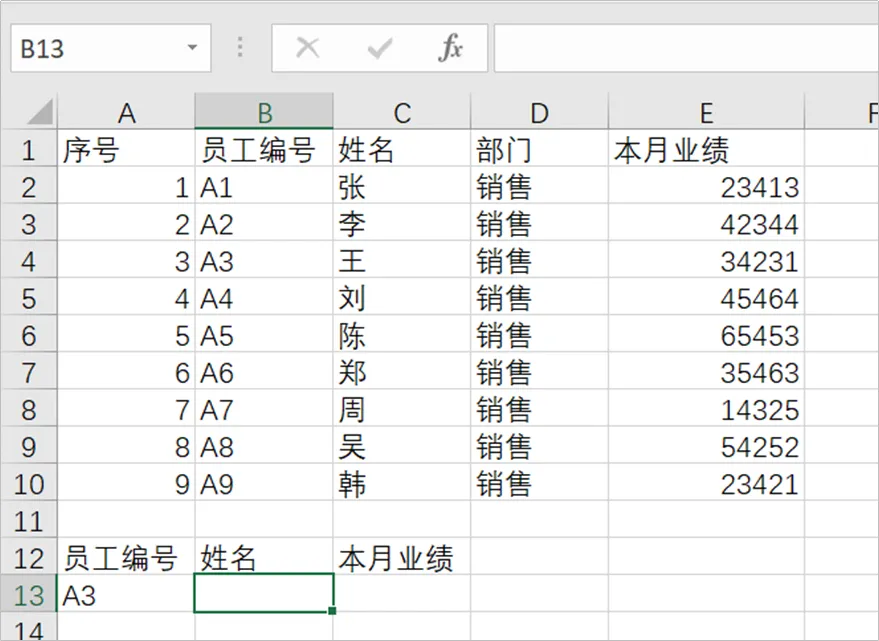Screen dimensions: 879x641
Task: Click the name cell 吴
Action: point(401,445)
